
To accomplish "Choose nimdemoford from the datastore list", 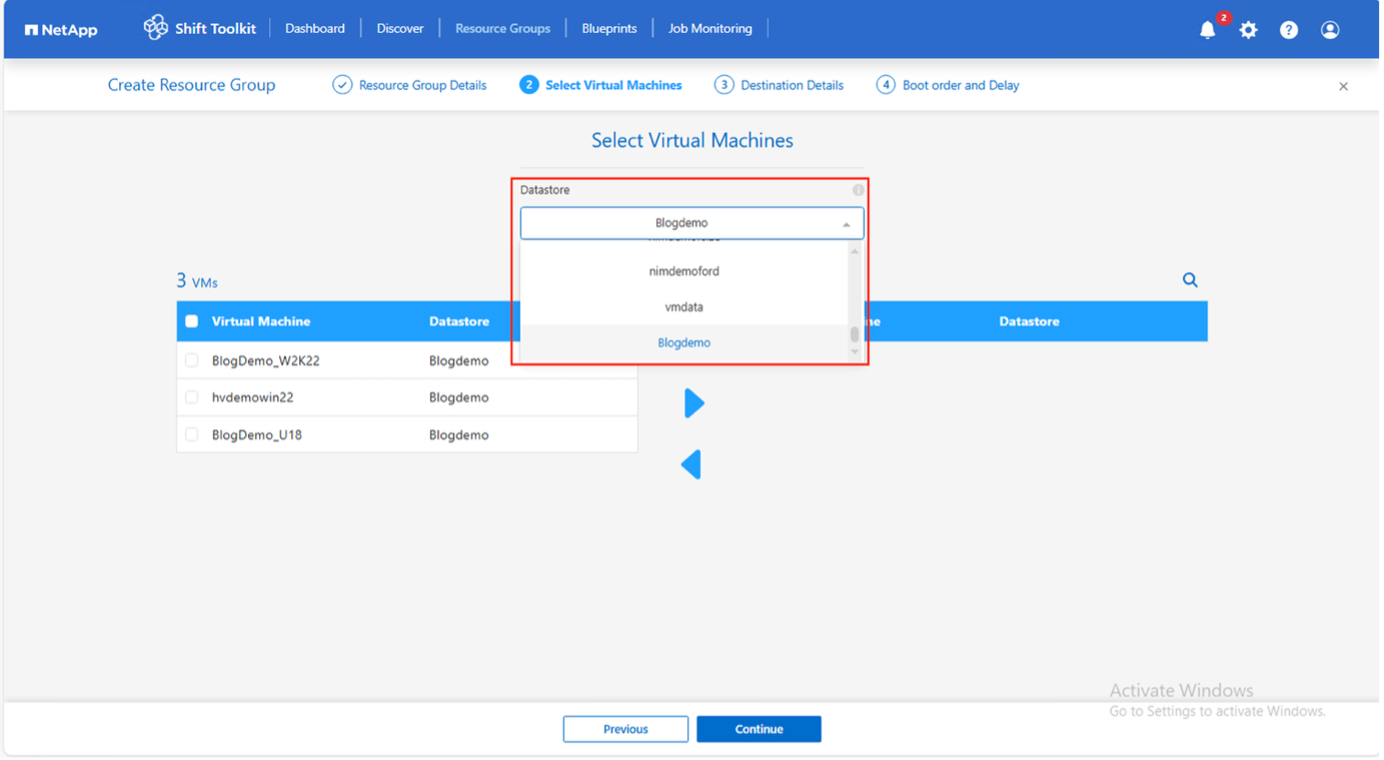I will click(x=684, y=271).
